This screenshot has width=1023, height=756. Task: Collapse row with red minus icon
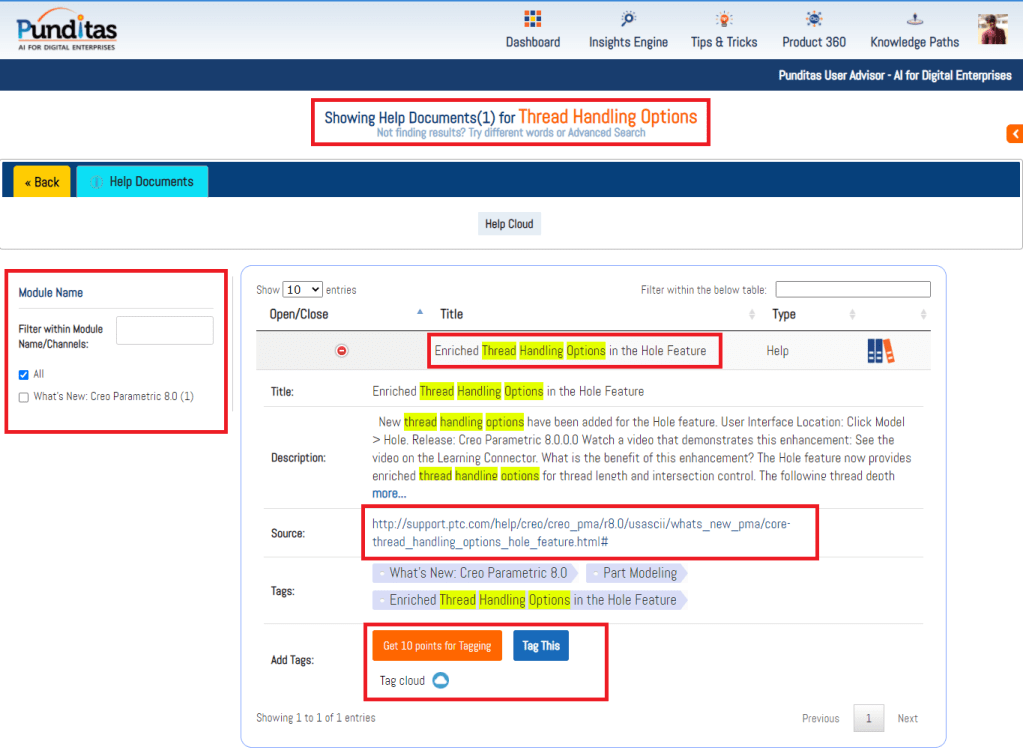[342, 351]
